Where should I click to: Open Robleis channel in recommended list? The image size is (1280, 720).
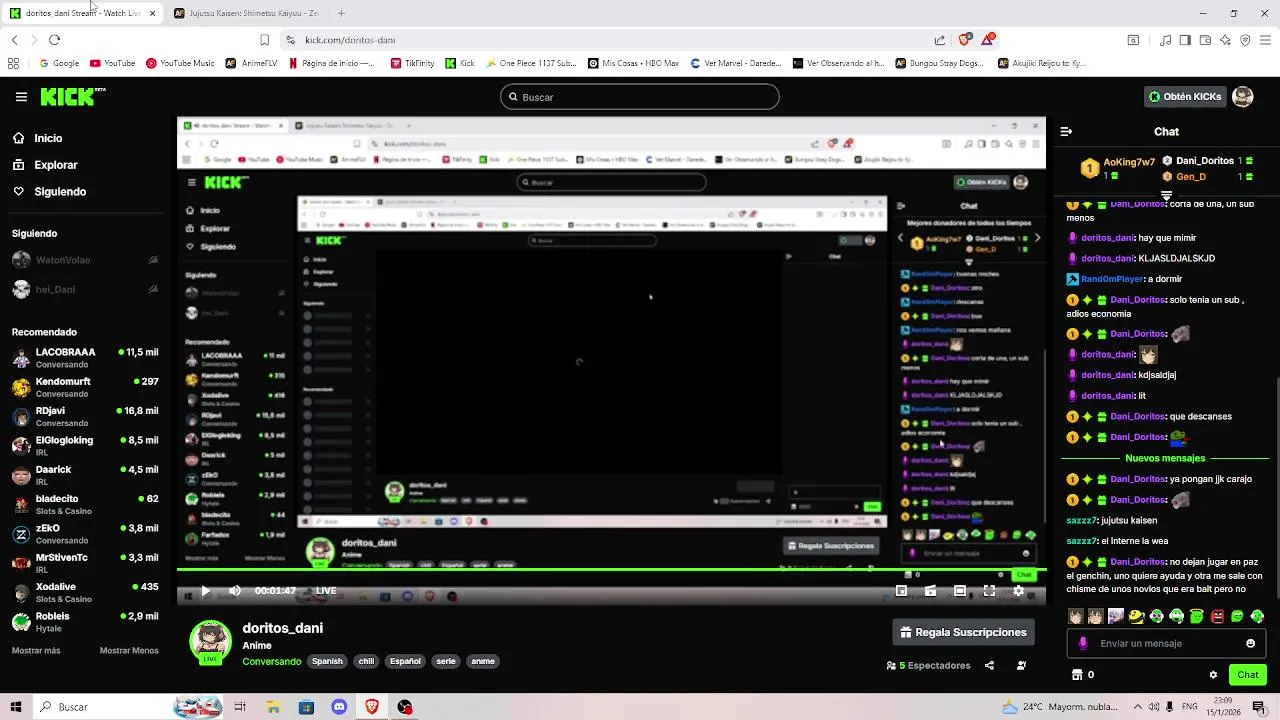[x=85, y=621]
